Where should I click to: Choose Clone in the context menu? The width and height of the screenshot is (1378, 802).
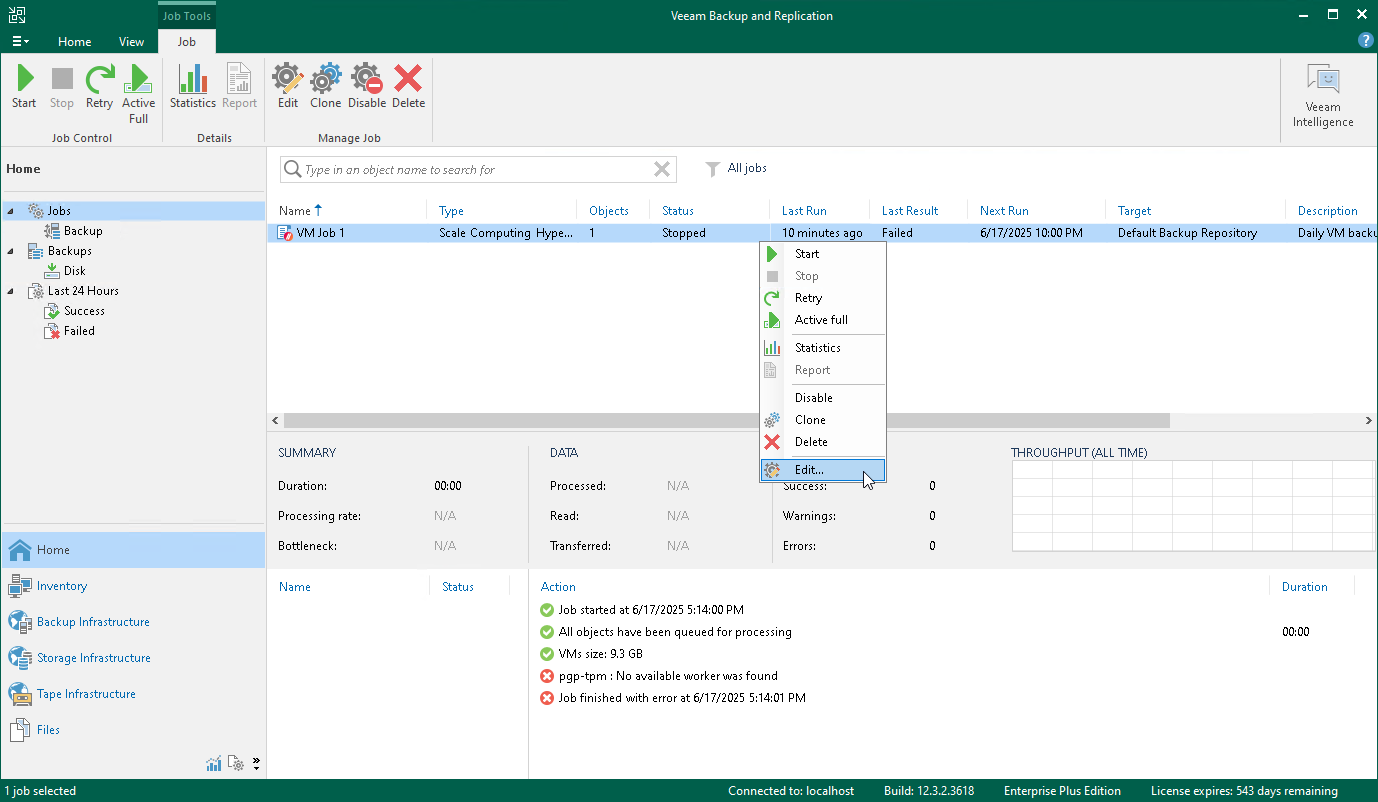pyautogui.click(x=823, y=420)
